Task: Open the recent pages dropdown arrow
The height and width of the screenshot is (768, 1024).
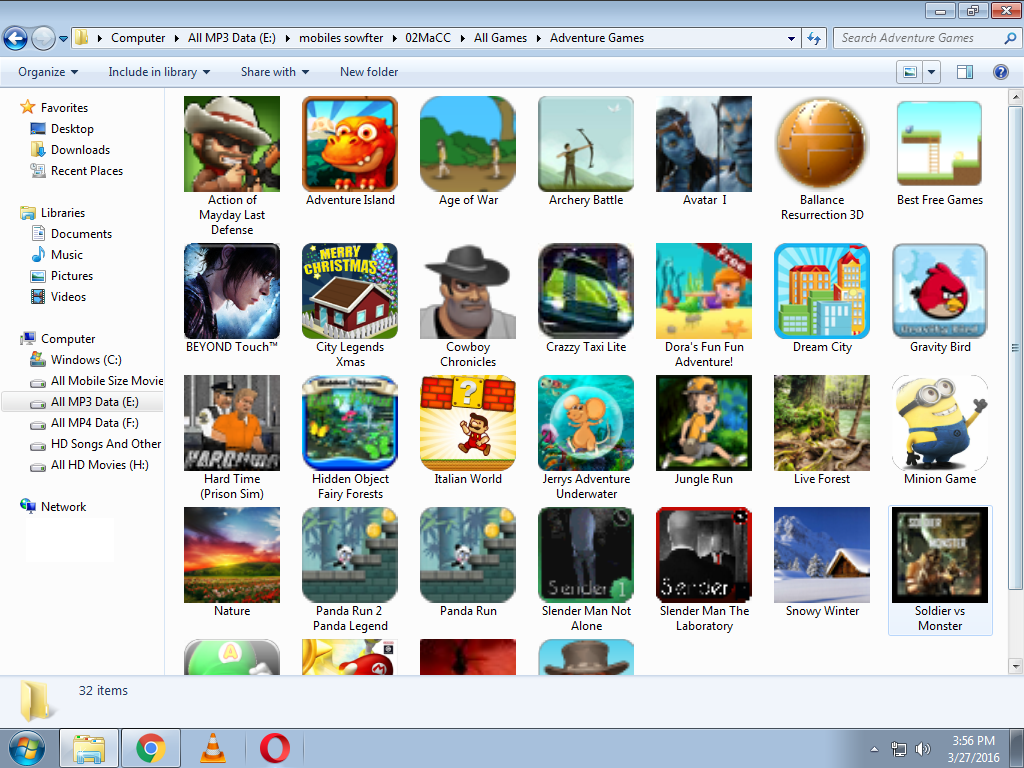Action: coord(63,39)
